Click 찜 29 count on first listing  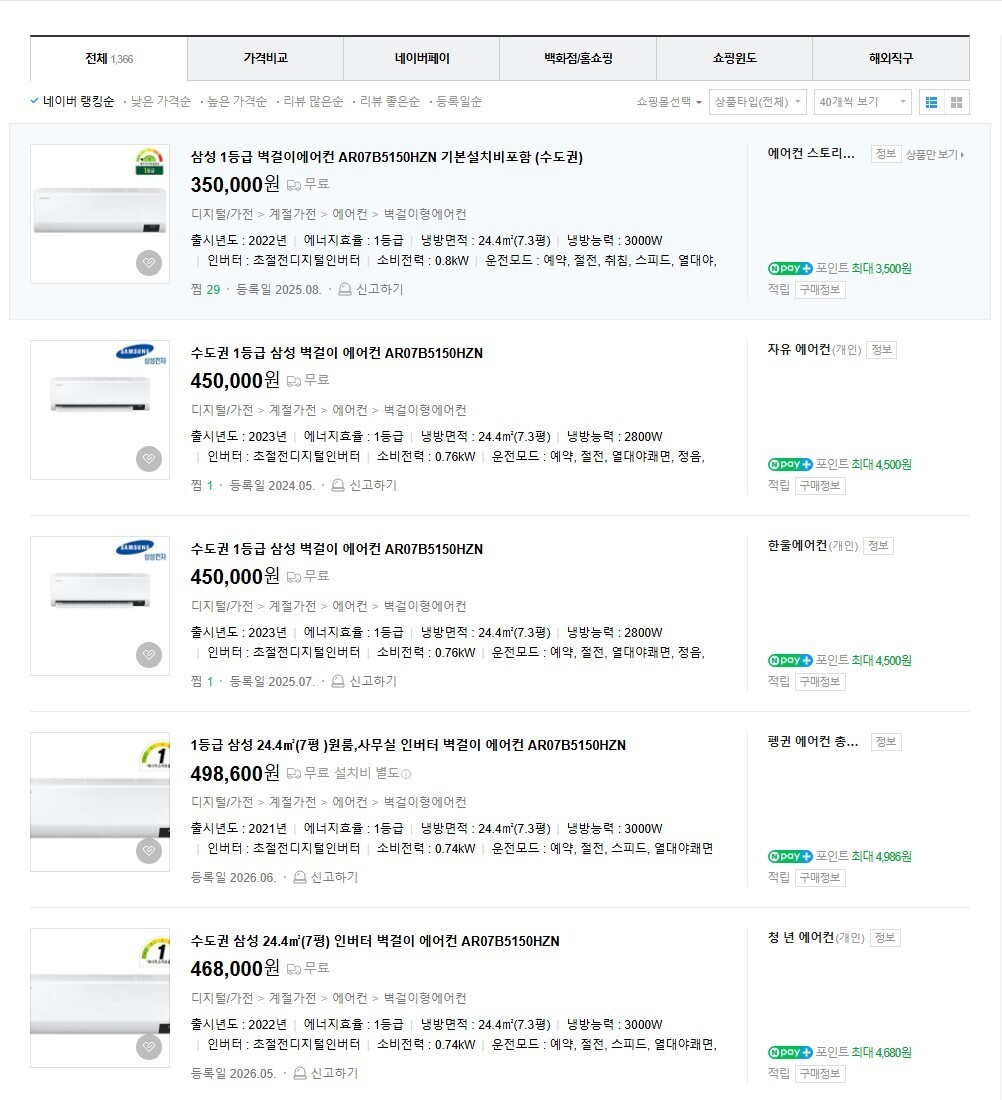[x=206, y=289]
